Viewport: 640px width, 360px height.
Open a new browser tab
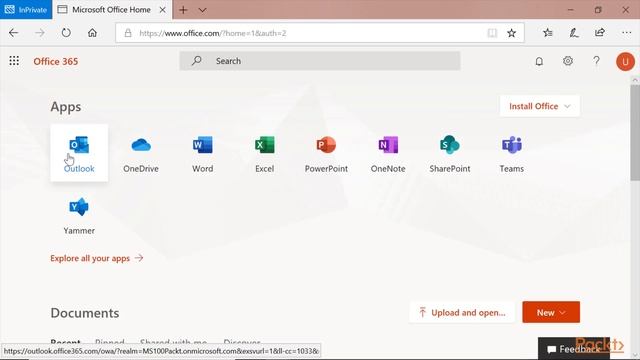coord(183,10)
